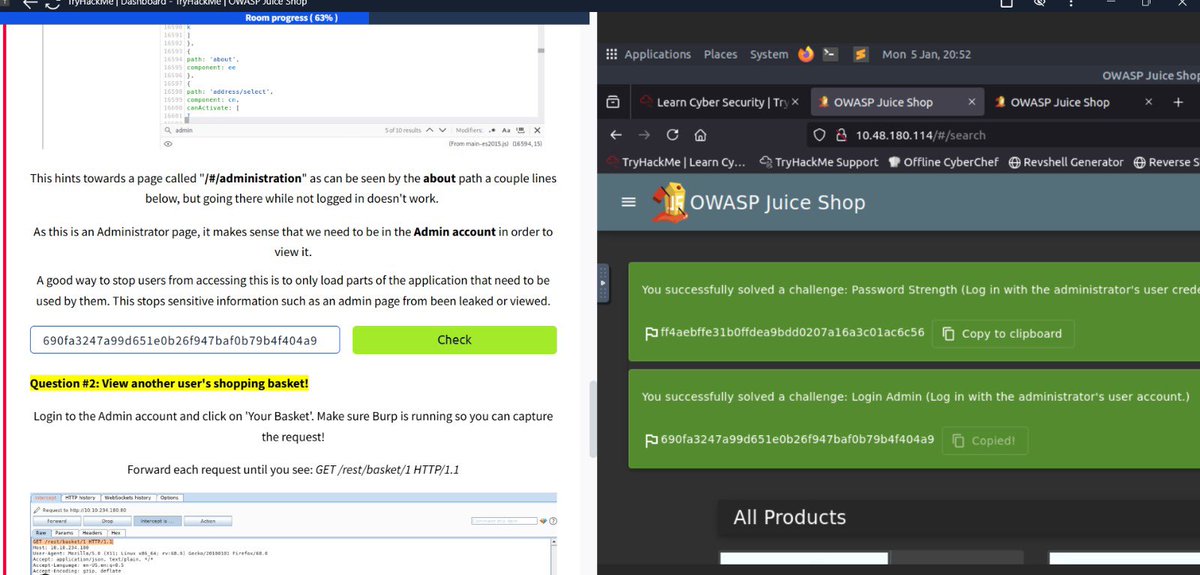The width and height of the screenshot is (1200, 575).
Task: Copy Password Strength flag to clipboard
Action: pyautogui.click(x=1003, y=333)
